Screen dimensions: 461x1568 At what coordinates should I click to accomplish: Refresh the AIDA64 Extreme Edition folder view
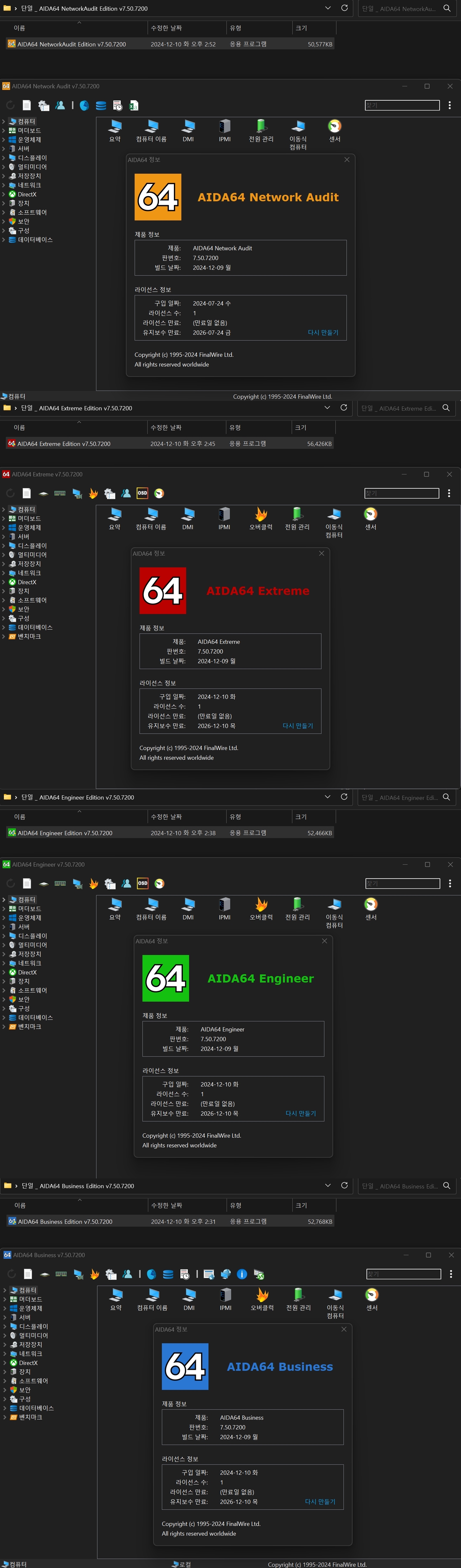(344, 408)
